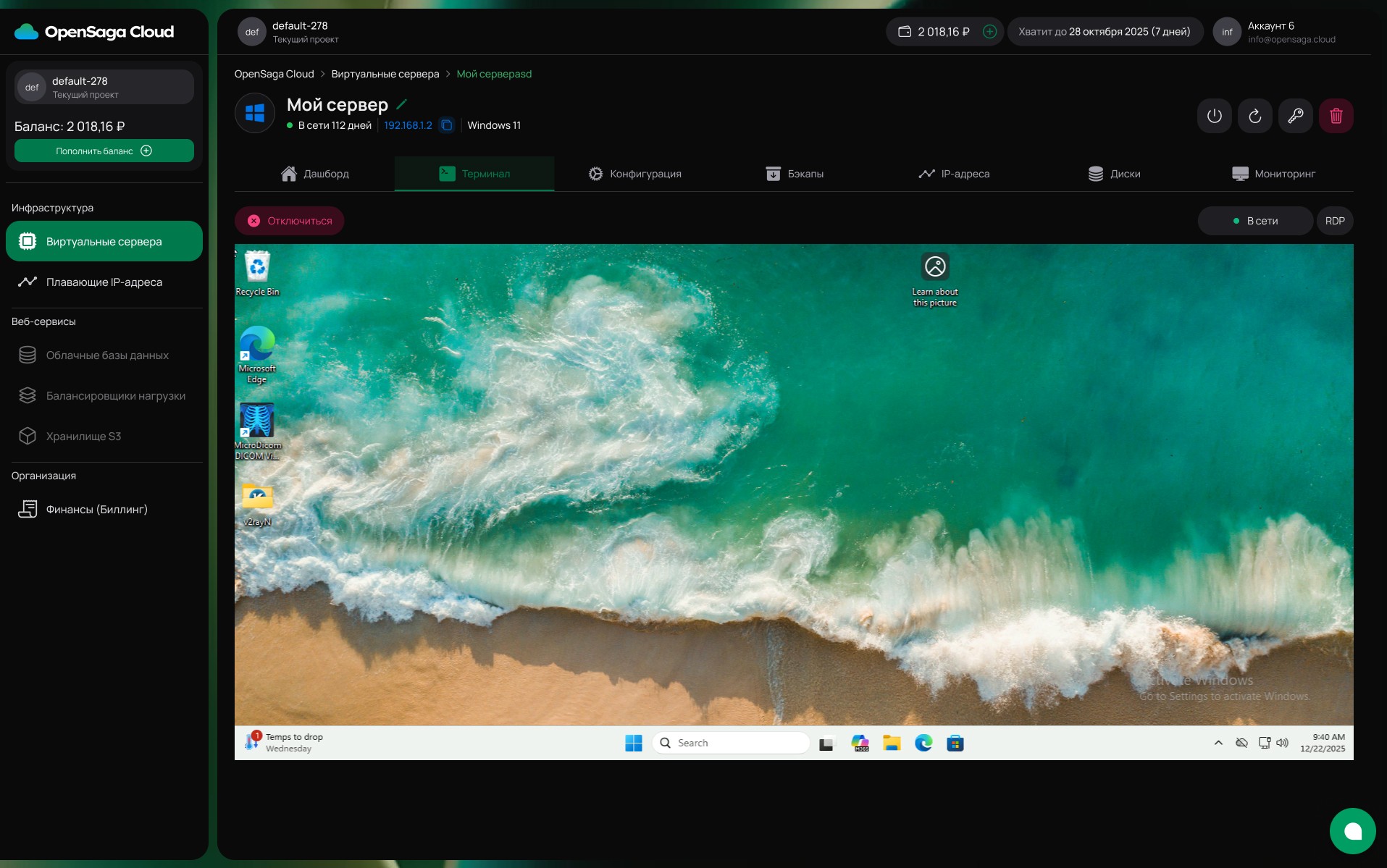Switch to the Конфигурация tab
This screenshot has width=1387, height=868.
pos(634,174)
